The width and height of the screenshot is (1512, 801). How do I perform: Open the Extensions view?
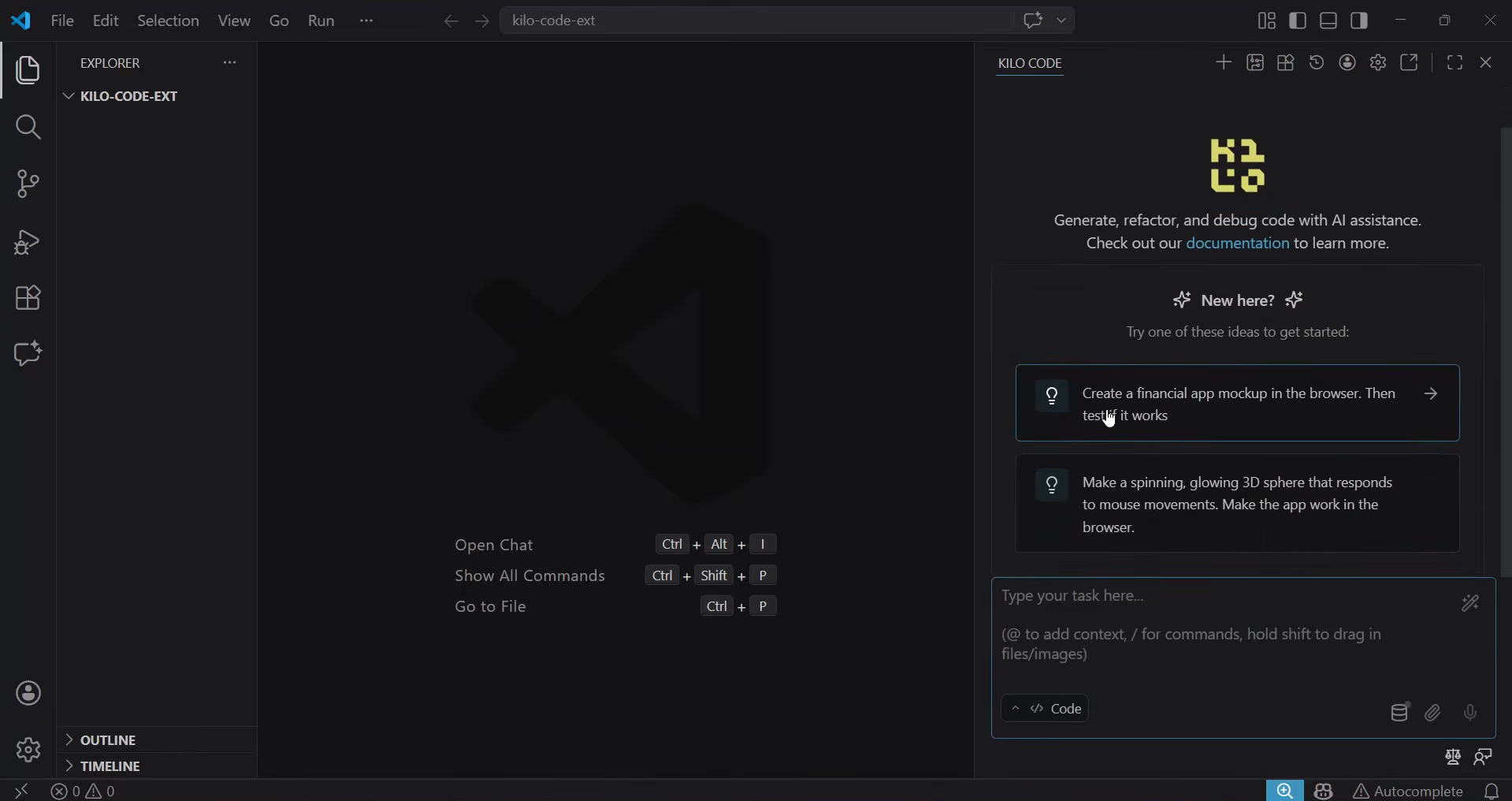pyautogui.click(x=28, y=298)
